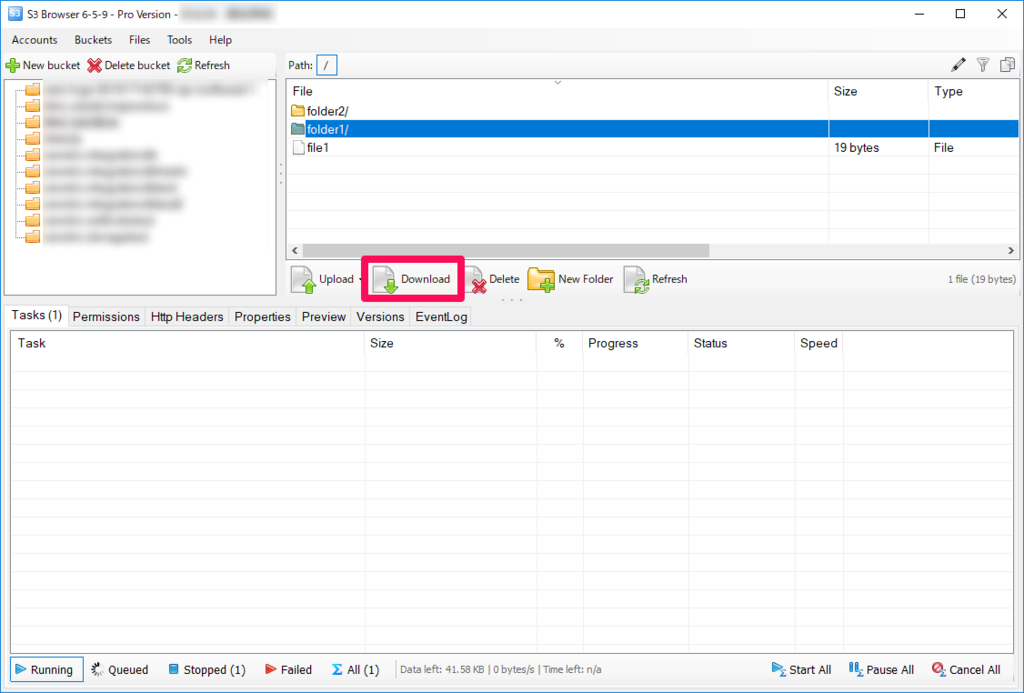Show Failed tasks filter
The height and width of the screenshot is (693, 1024).
click(288, 669)
